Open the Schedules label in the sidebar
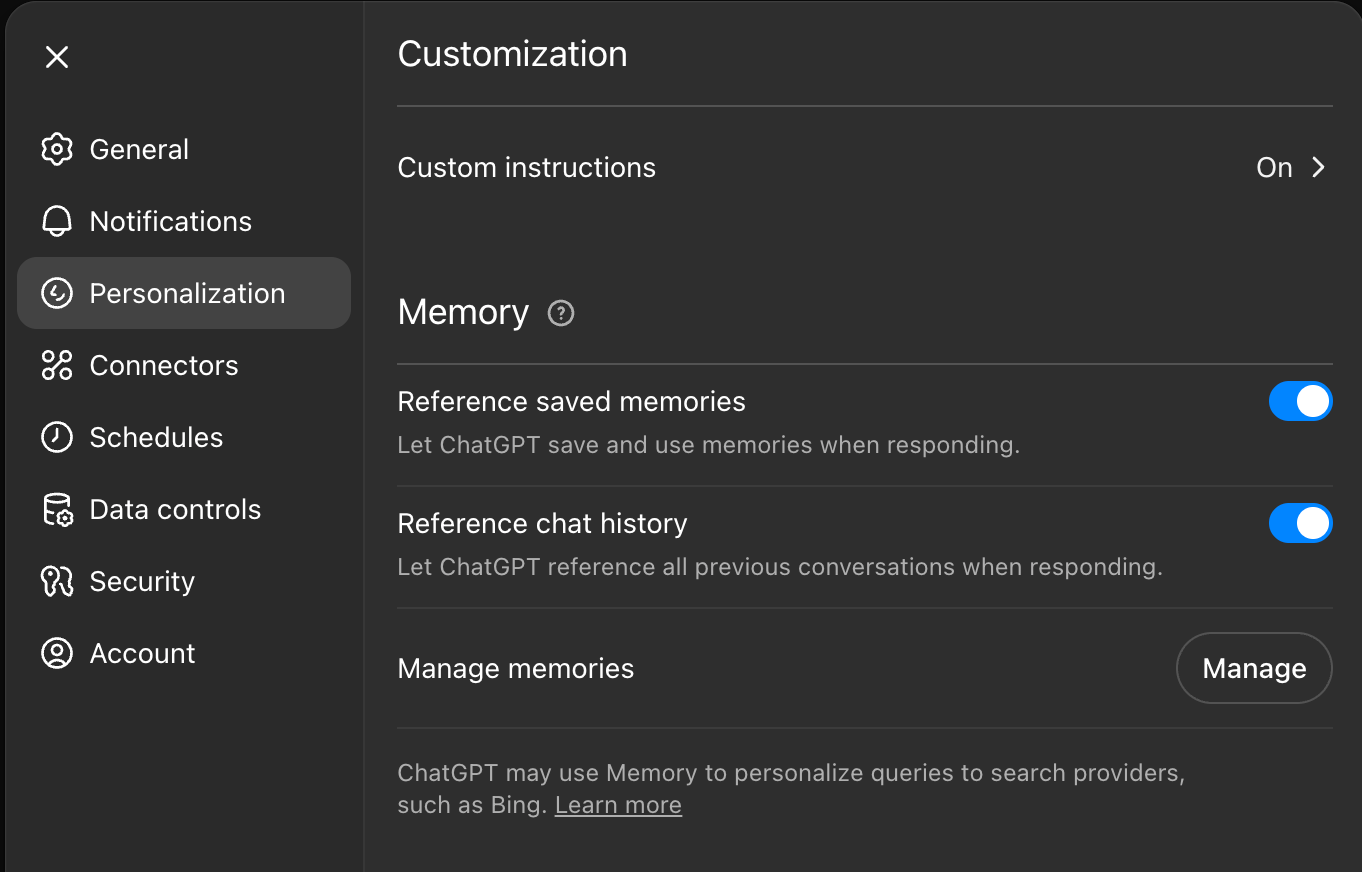Image resolution: width=1362 pixels, height=872 pixels. click(156, 437)
